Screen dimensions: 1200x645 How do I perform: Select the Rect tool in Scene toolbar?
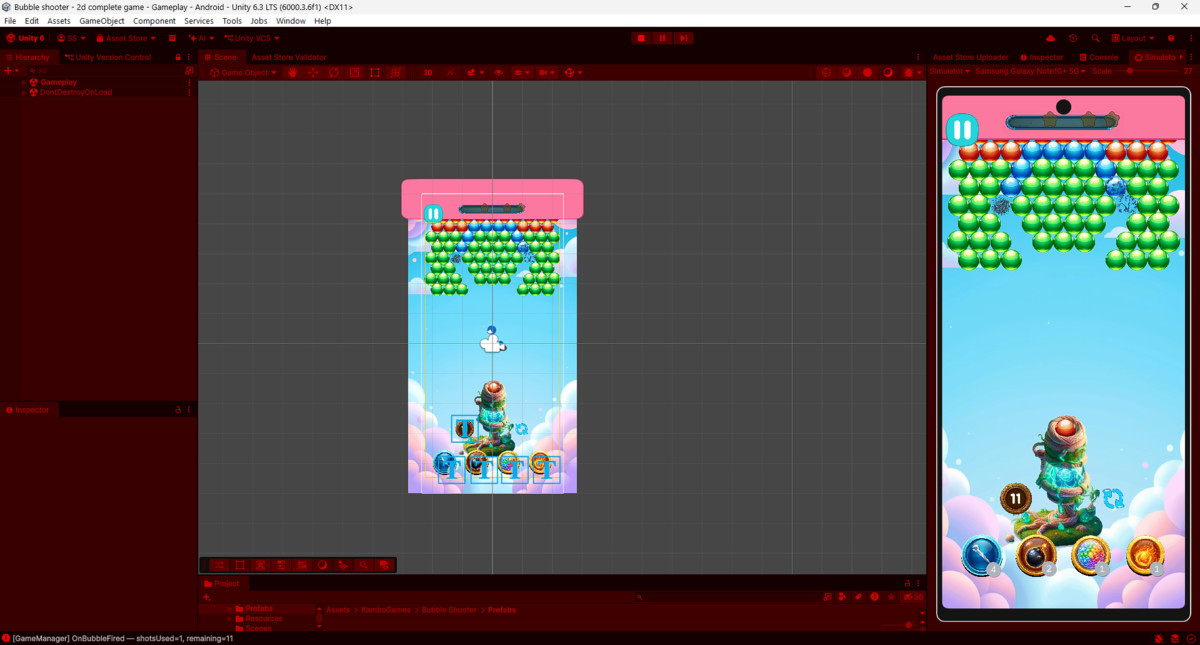375,72
